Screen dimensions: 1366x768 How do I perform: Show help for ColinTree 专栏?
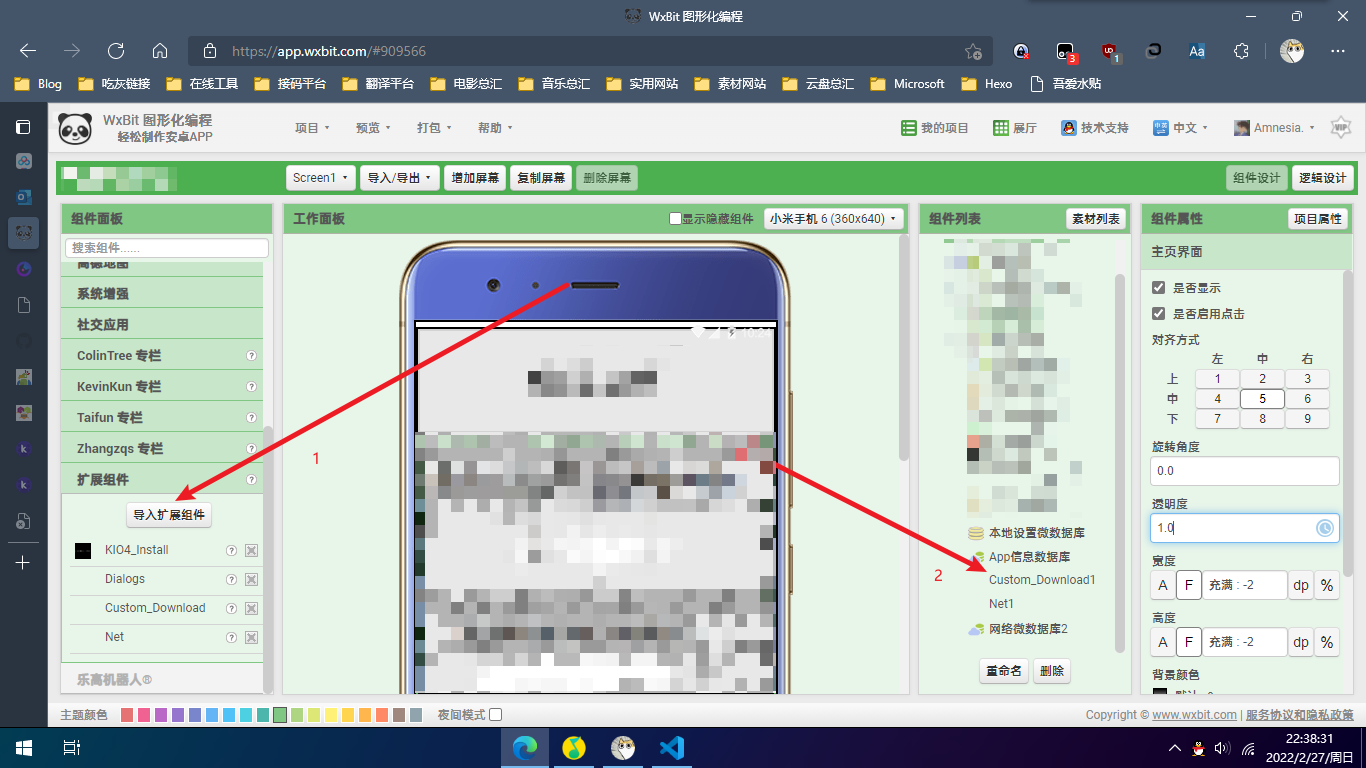pos(252,356)
